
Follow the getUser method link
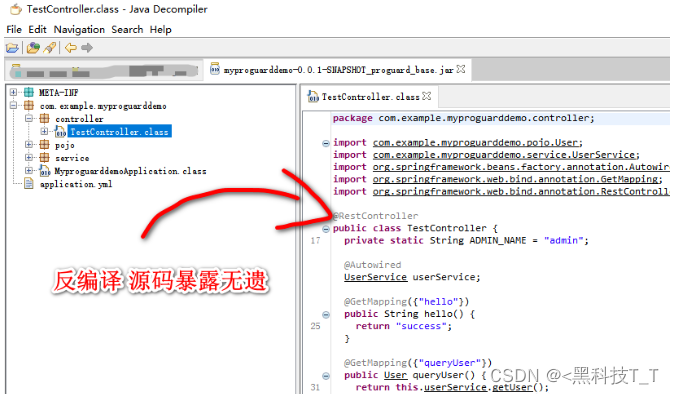tap(512, 388)
